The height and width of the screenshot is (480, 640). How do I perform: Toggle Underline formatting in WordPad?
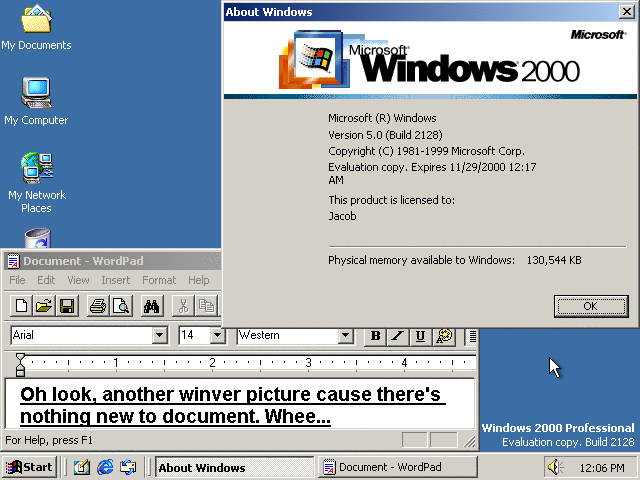click(420, 336)
